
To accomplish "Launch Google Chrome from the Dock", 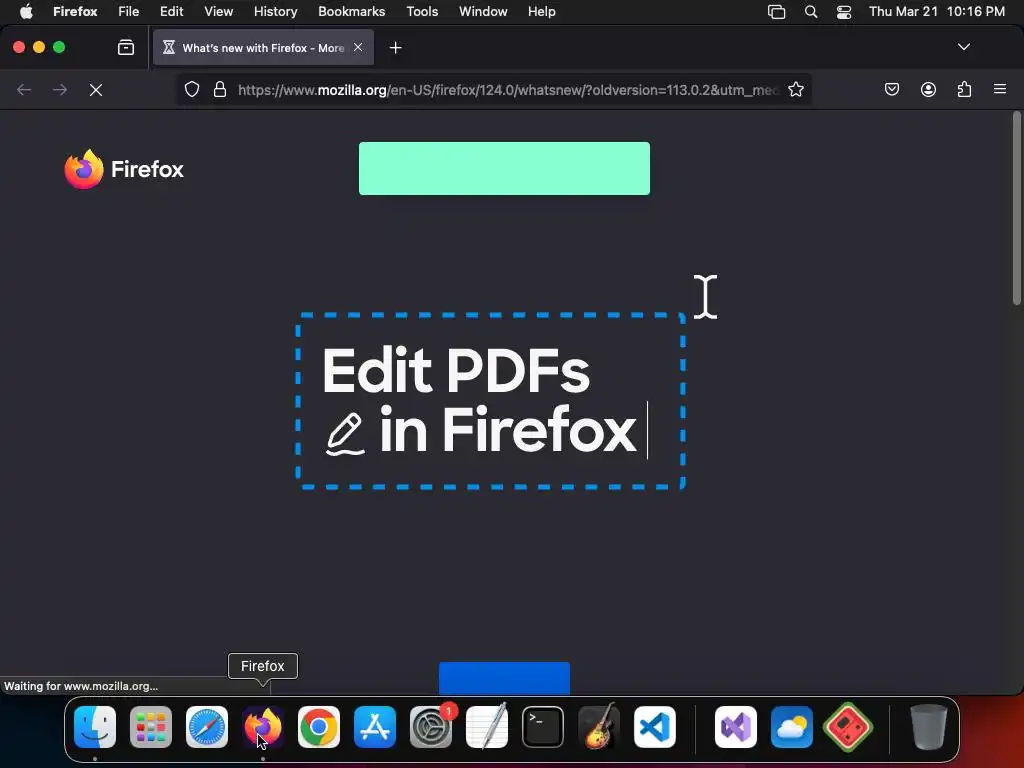I will coord(319,727).
